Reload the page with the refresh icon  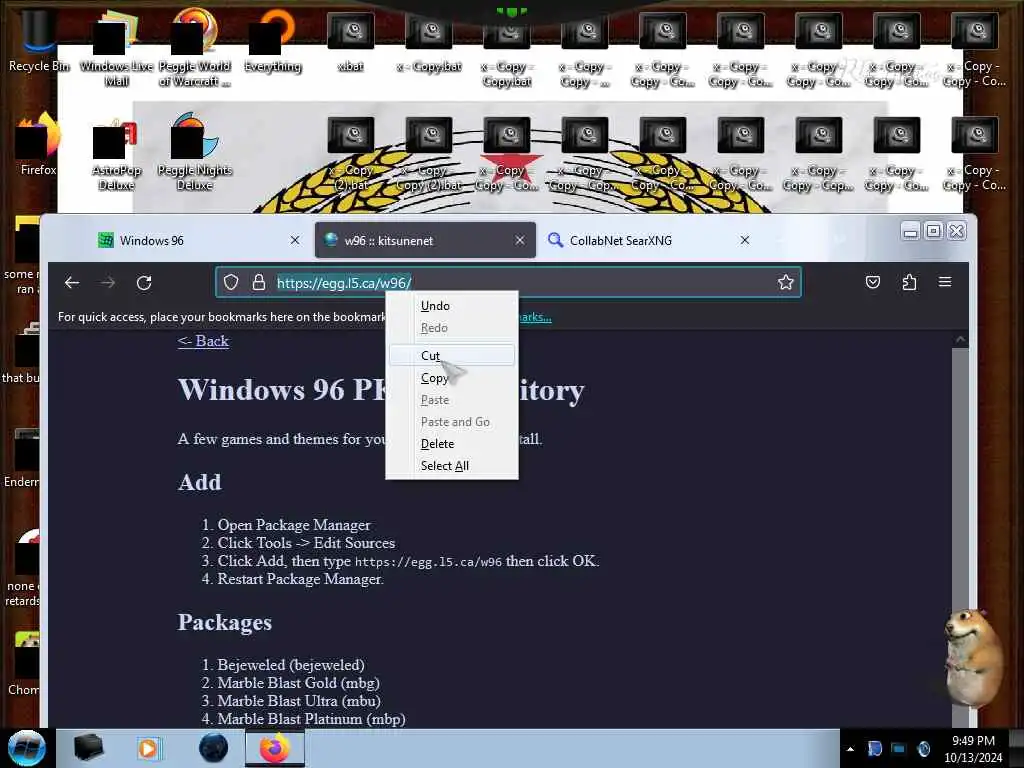(144, 282)
